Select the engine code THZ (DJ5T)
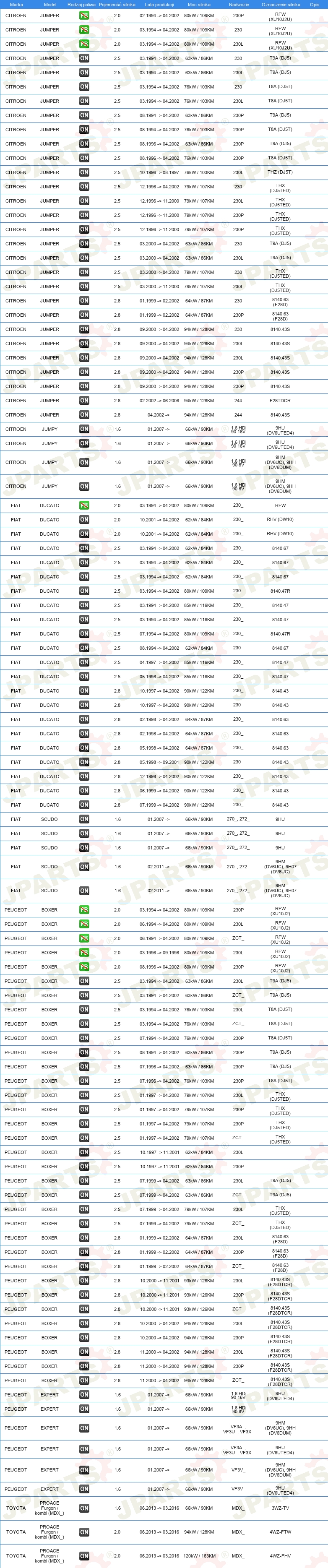This screenshot has width=328, height=1568. click(280, 172)
